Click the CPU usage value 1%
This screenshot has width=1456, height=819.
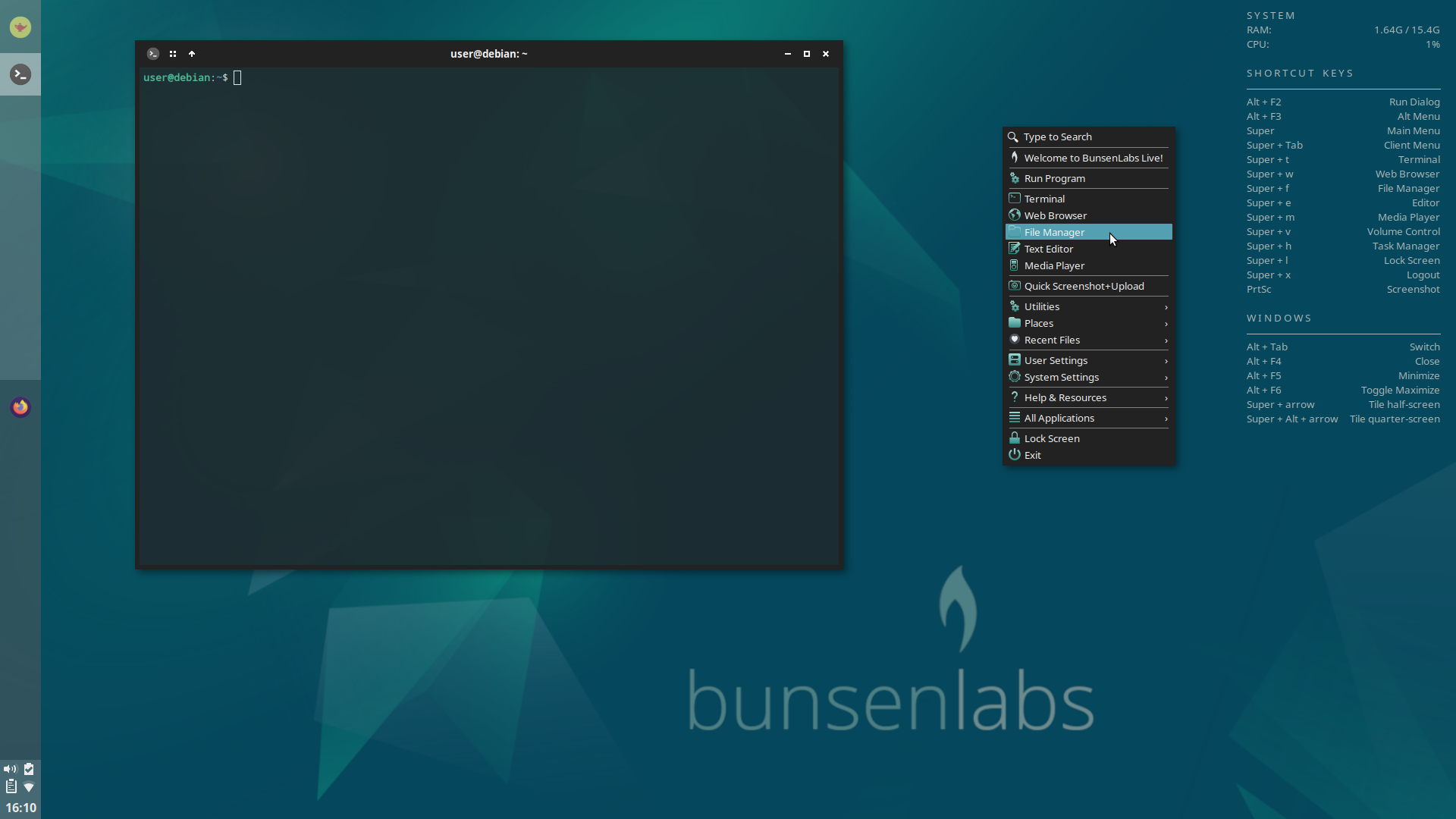[x=1432, y=45]
